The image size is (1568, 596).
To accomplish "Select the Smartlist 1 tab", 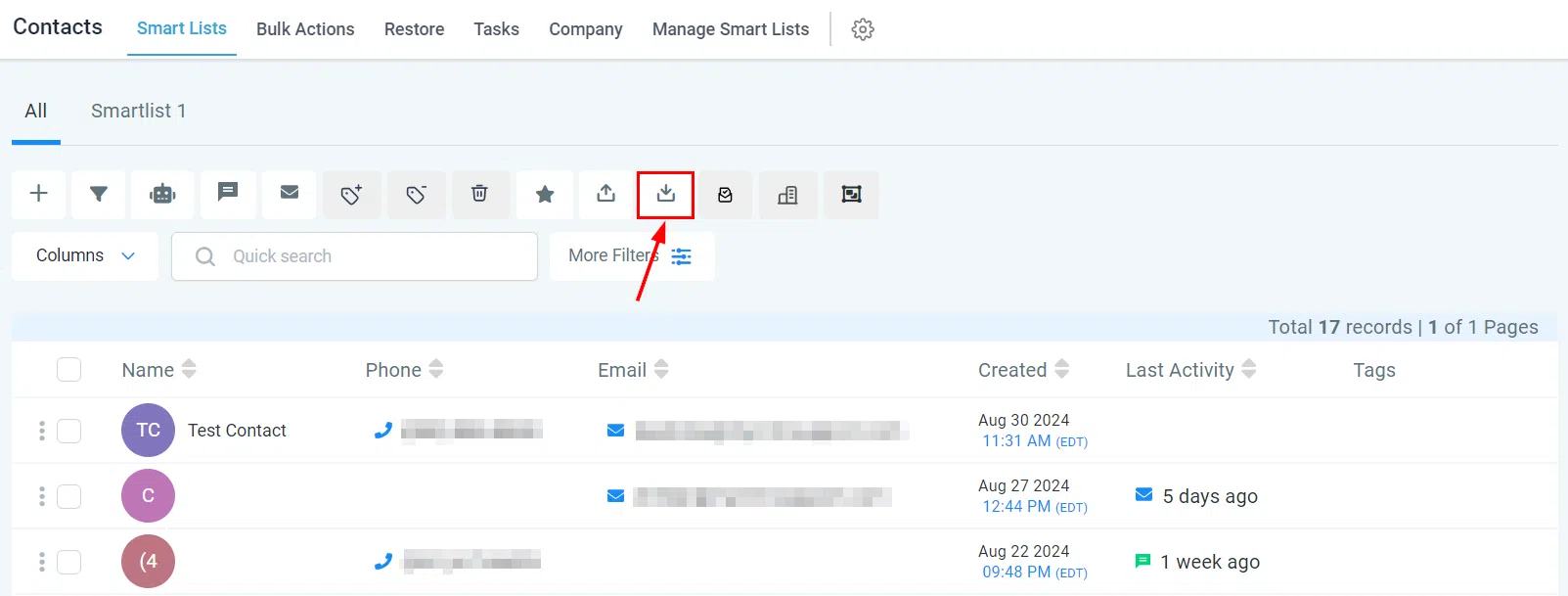I will click(138, 111).
